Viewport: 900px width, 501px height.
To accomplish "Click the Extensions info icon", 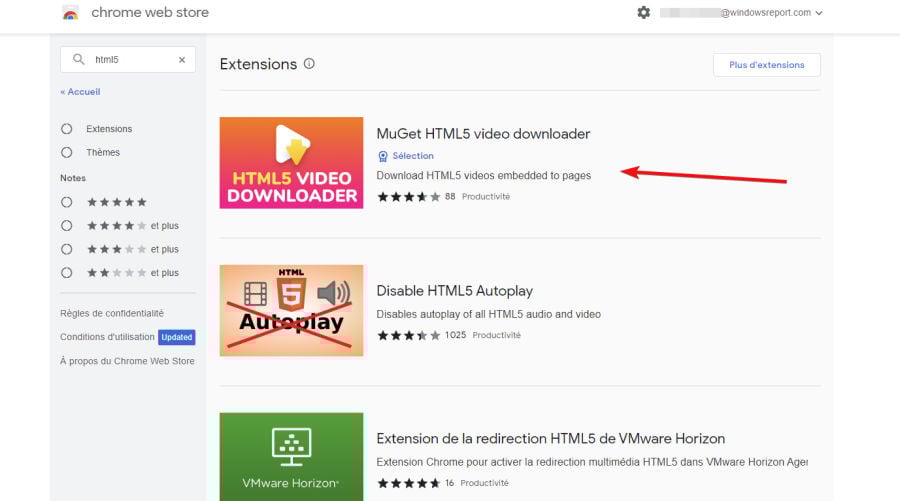I will (x=309, y=64).
